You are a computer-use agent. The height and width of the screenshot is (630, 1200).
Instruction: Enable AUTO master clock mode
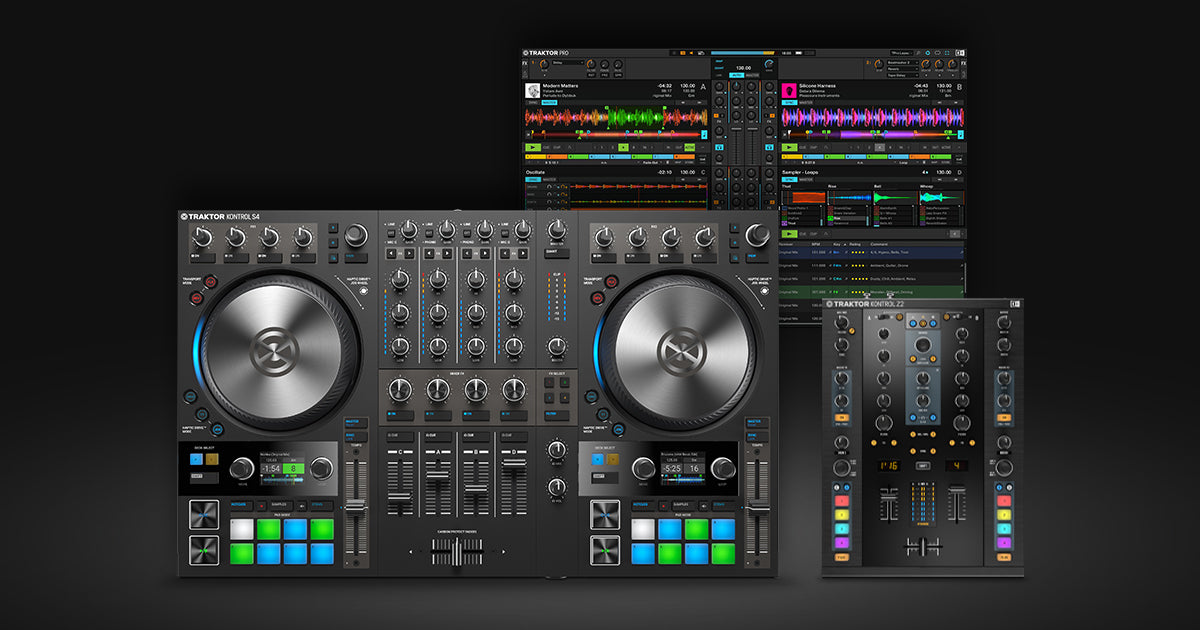(737, 75)
